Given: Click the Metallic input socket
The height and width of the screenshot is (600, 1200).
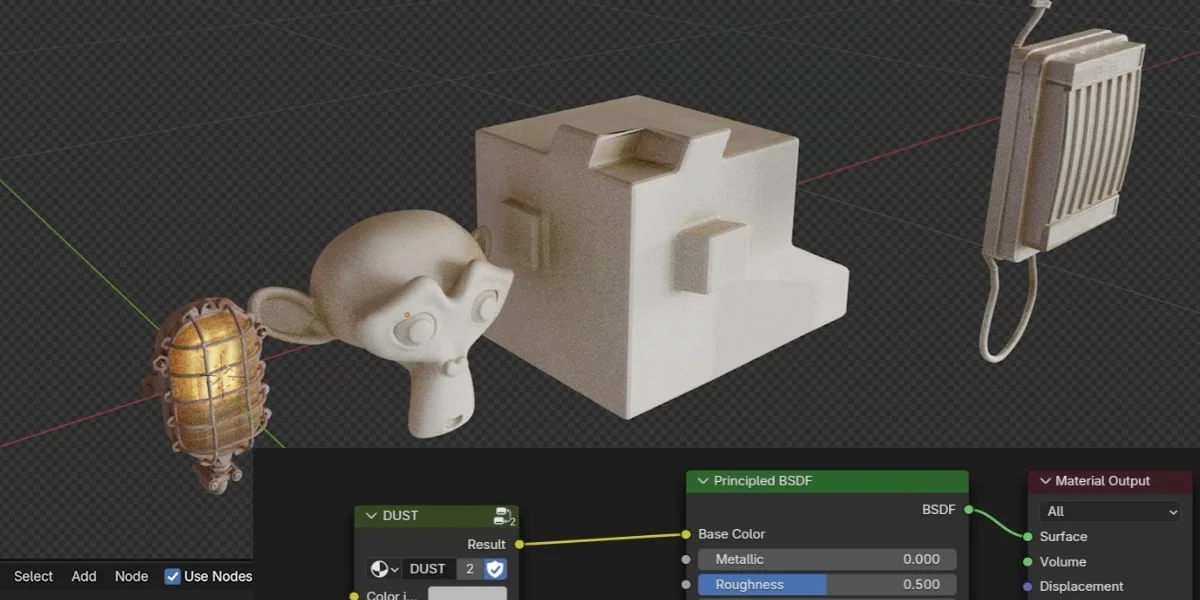Looking at the screenshot, I should tap(686, 559).
